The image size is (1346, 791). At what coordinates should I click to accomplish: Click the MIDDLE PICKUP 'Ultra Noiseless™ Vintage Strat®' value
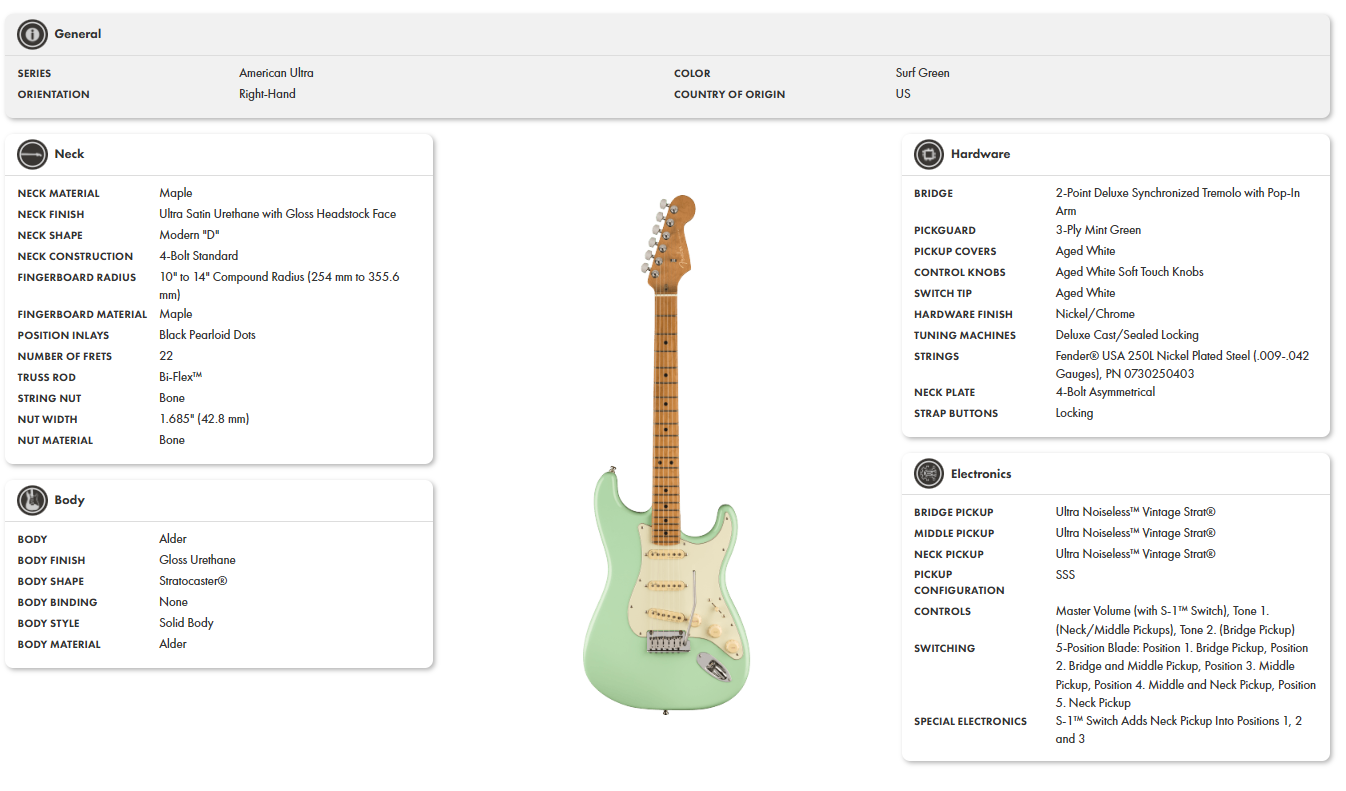pos(1136,533)
